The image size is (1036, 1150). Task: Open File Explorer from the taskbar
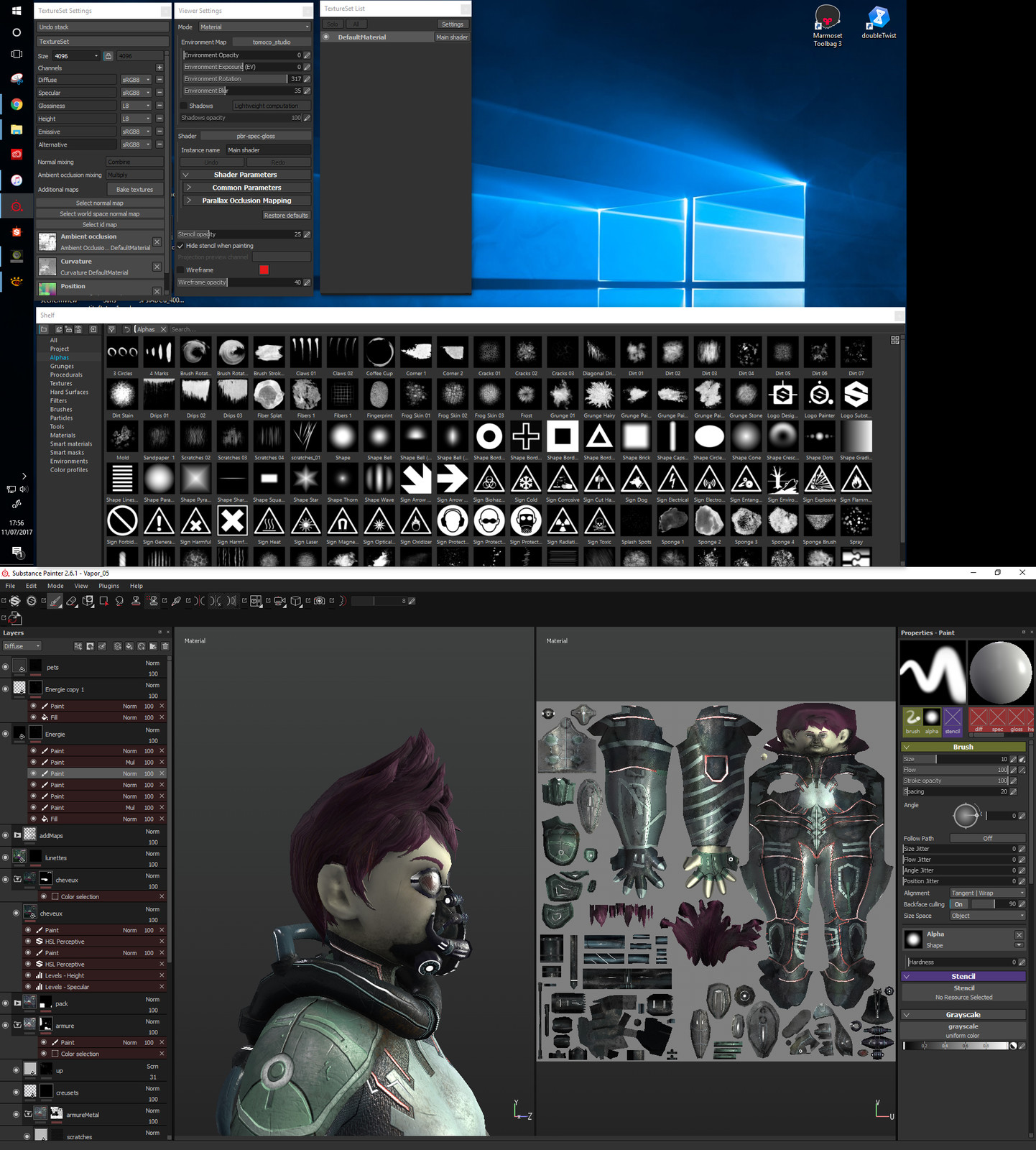pos(17,130)
